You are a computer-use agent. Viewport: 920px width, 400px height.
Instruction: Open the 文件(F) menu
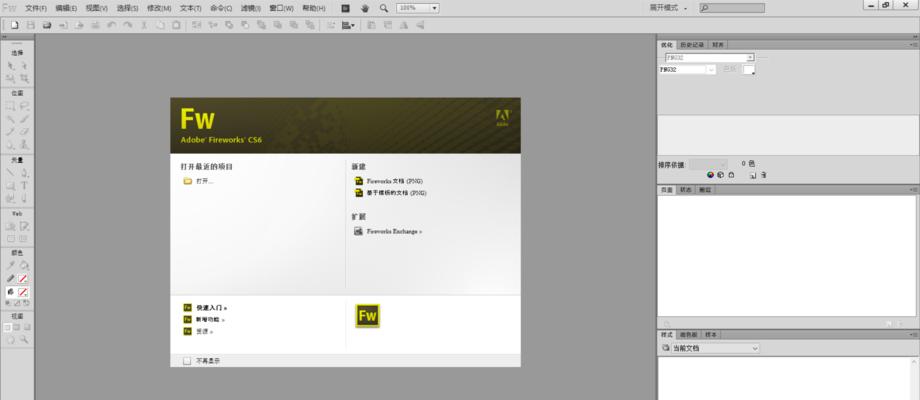pos(36,8)
